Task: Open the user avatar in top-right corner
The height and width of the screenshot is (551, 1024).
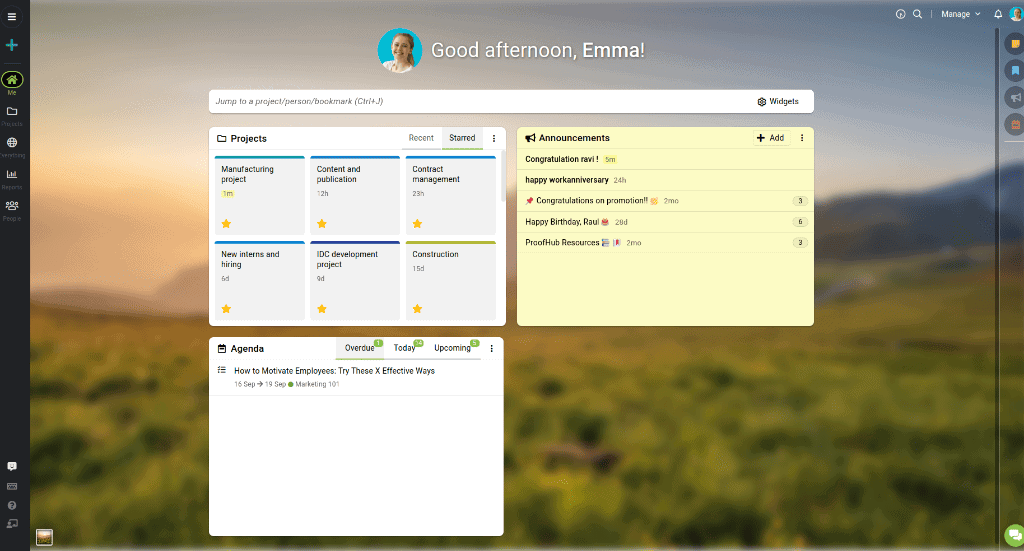Action: (1016, 14)
